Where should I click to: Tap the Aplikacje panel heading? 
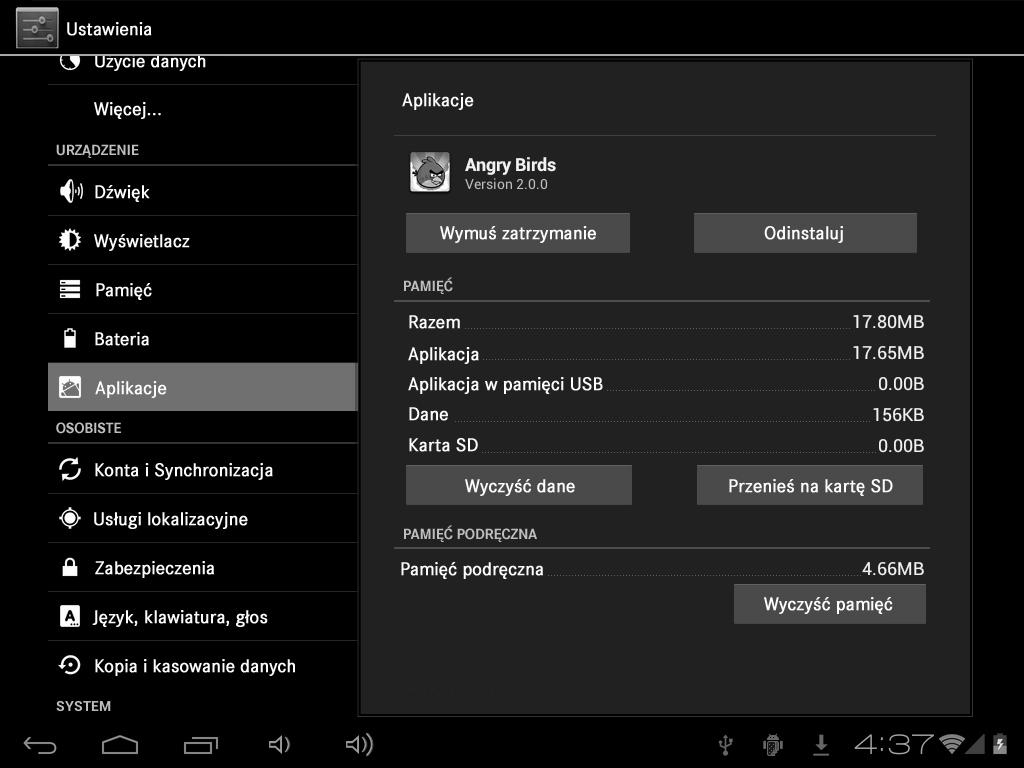pos(438,101)
